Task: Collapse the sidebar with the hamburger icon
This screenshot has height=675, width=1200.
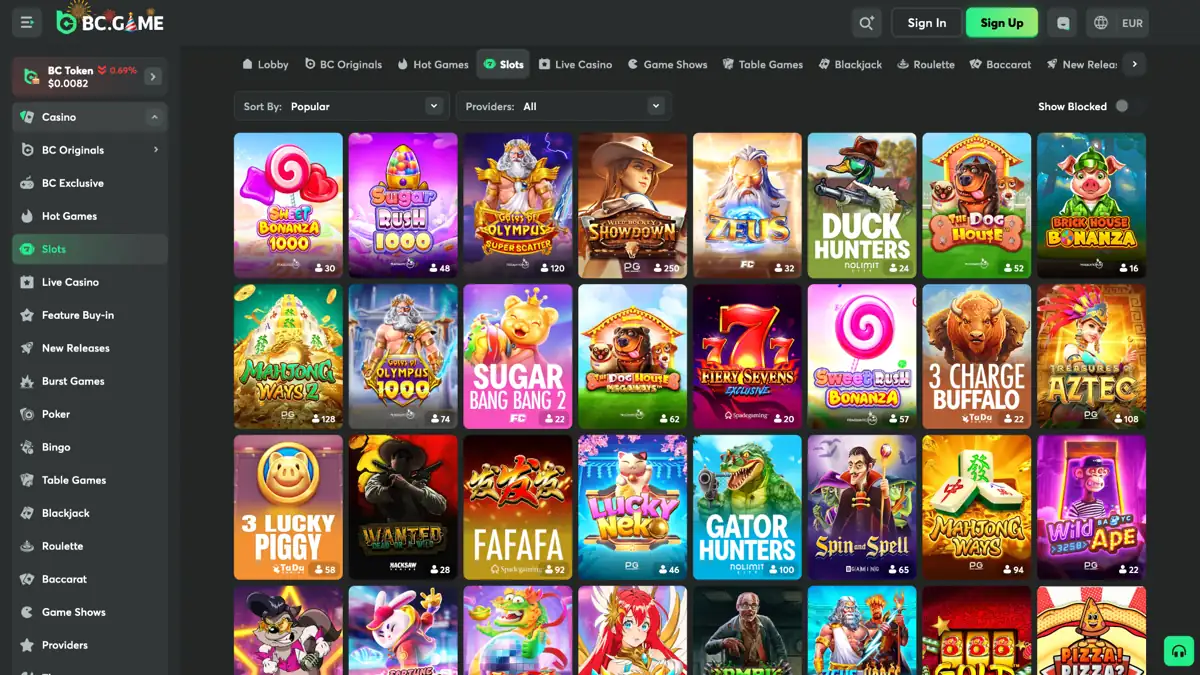Action: [x=26, y=22]
